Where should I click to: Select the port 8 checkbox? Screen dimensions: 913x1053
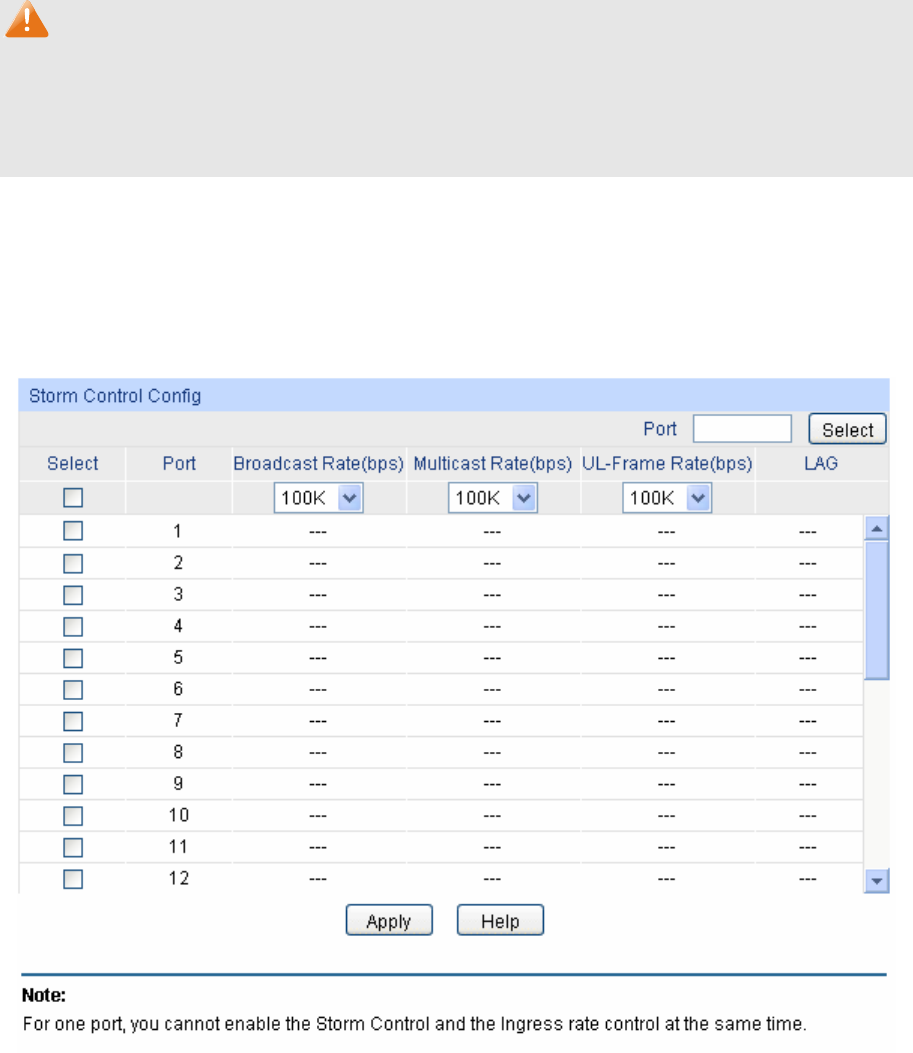(73, 752)
